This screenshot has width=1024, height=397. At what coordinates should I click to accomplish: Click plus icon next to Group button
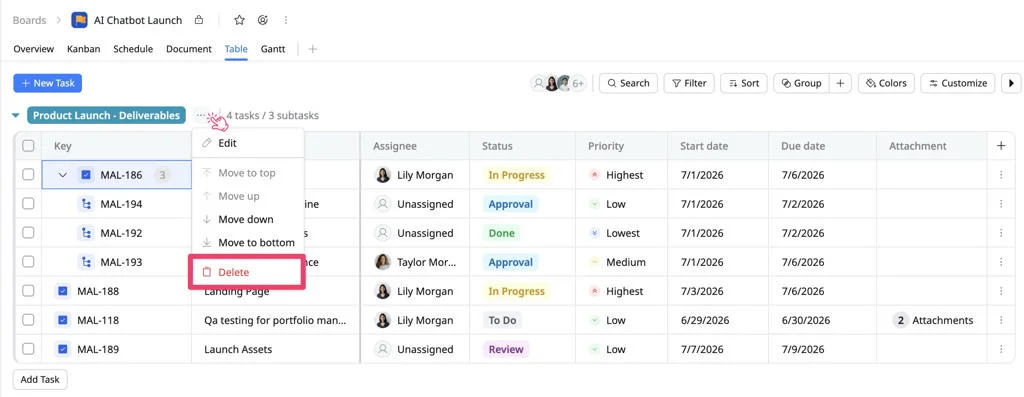pos(840,83)
